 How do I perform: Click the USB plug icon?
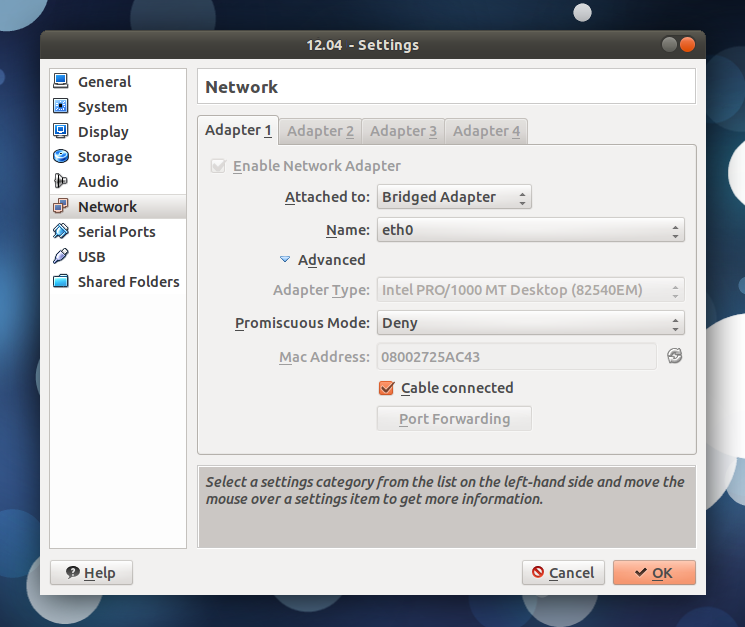coord(61,256)
